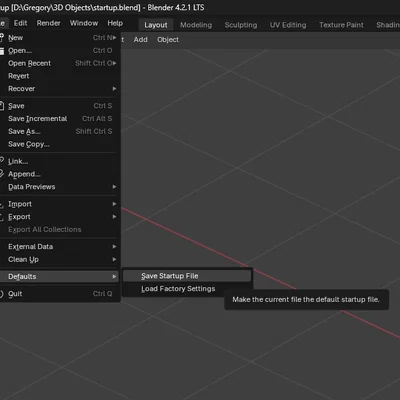
Task: Open the Window menu
Action: point(84,23)
